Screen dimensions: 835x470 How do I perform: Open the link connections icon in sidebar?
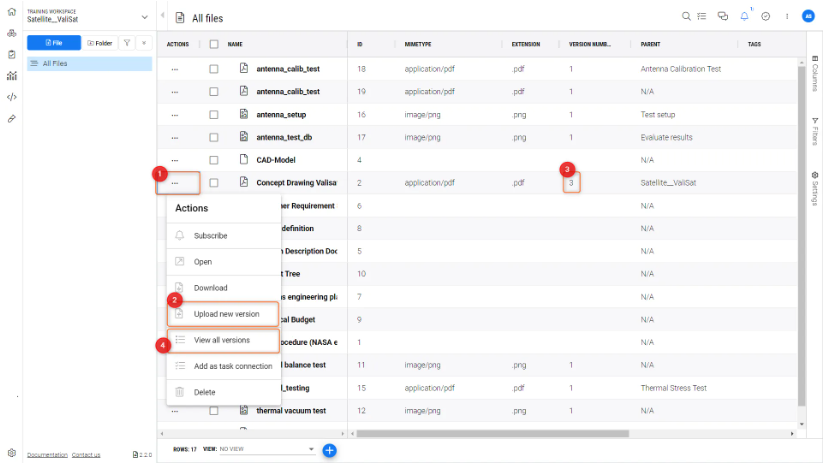11,119
